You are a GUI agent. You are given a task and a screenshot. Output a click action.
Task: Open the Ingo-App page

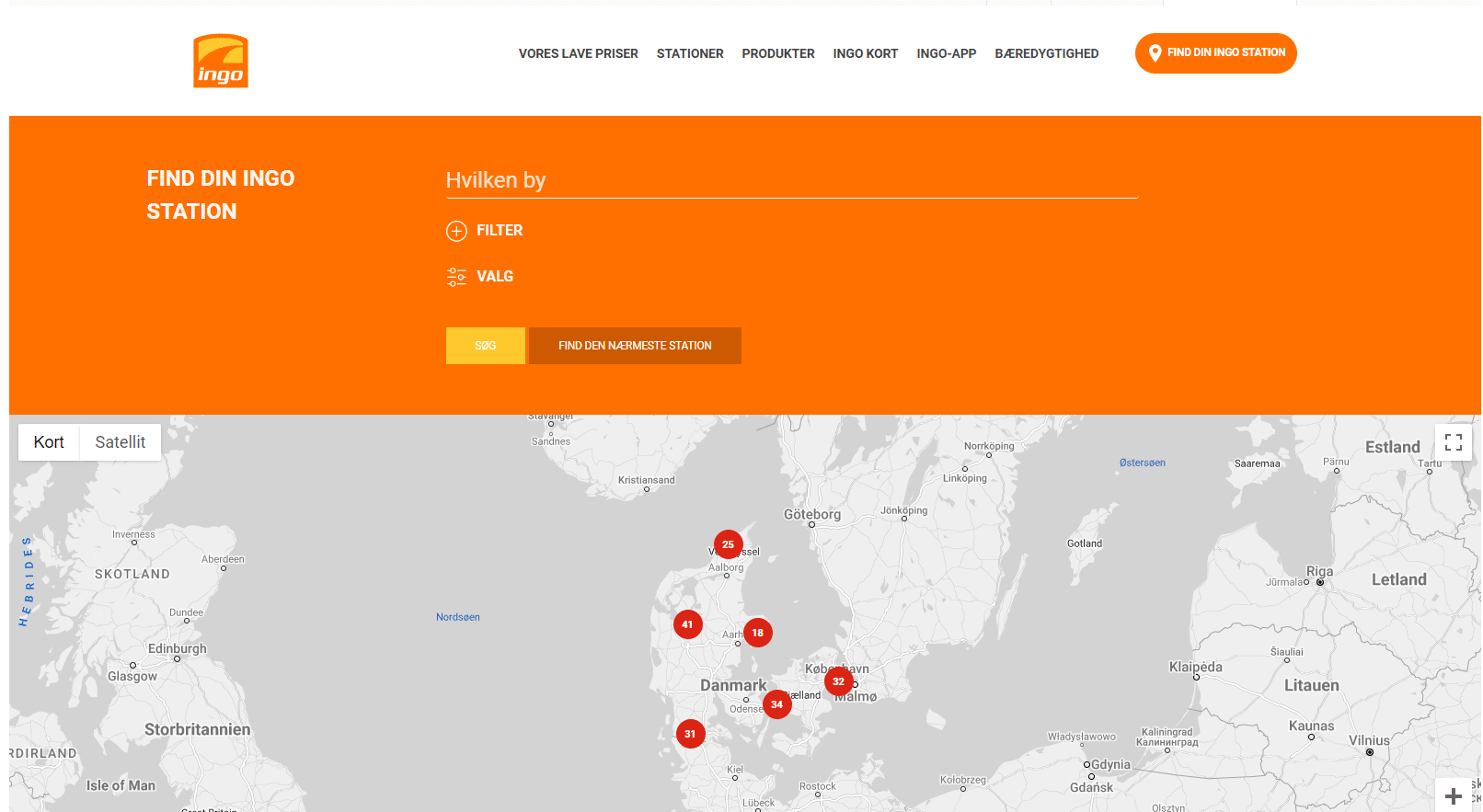tap(947, 53)
